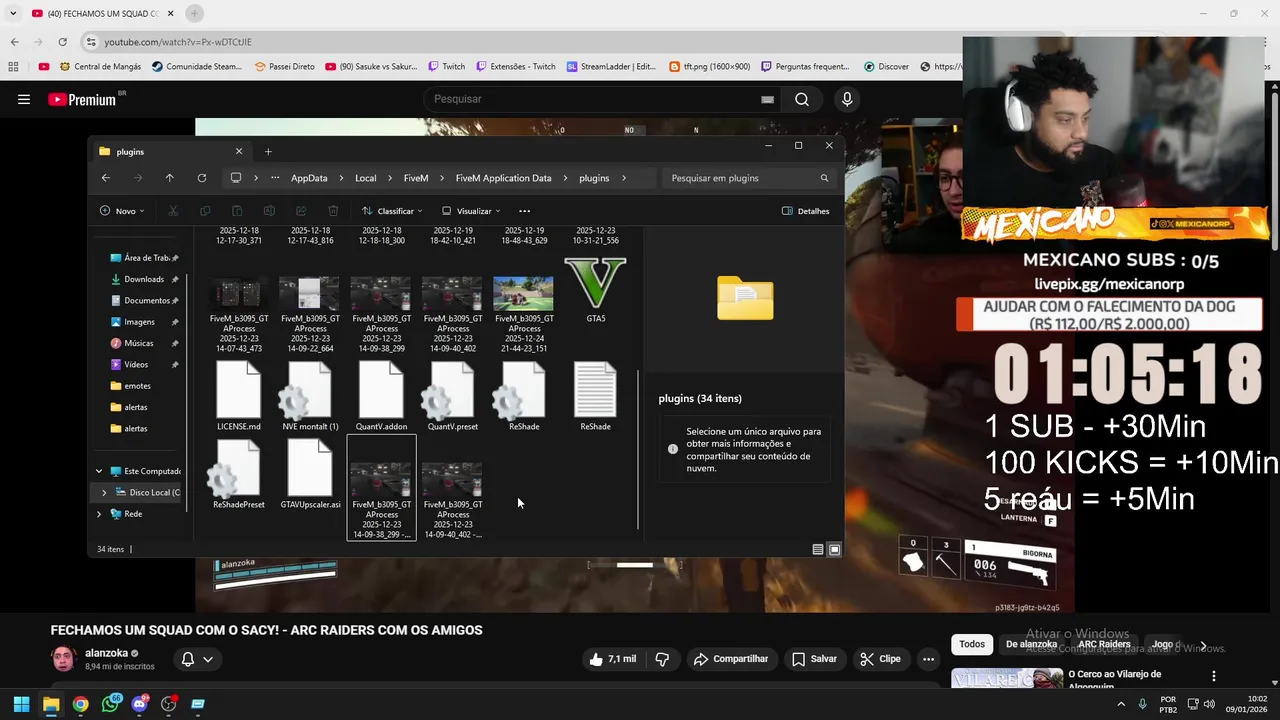The width and height of the screenshot is (1280, 720).
Task: Open alanzoka channel name link
Action: coord(107,653)
